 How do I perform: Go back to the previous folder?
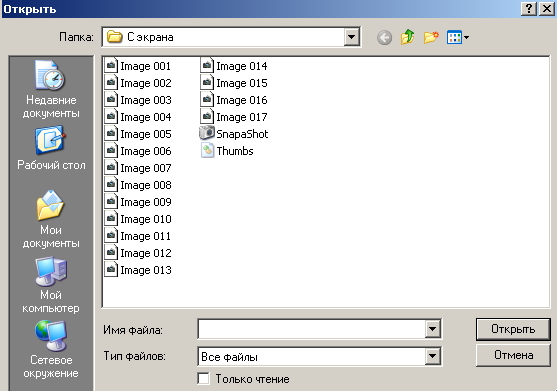coord(384,37)
